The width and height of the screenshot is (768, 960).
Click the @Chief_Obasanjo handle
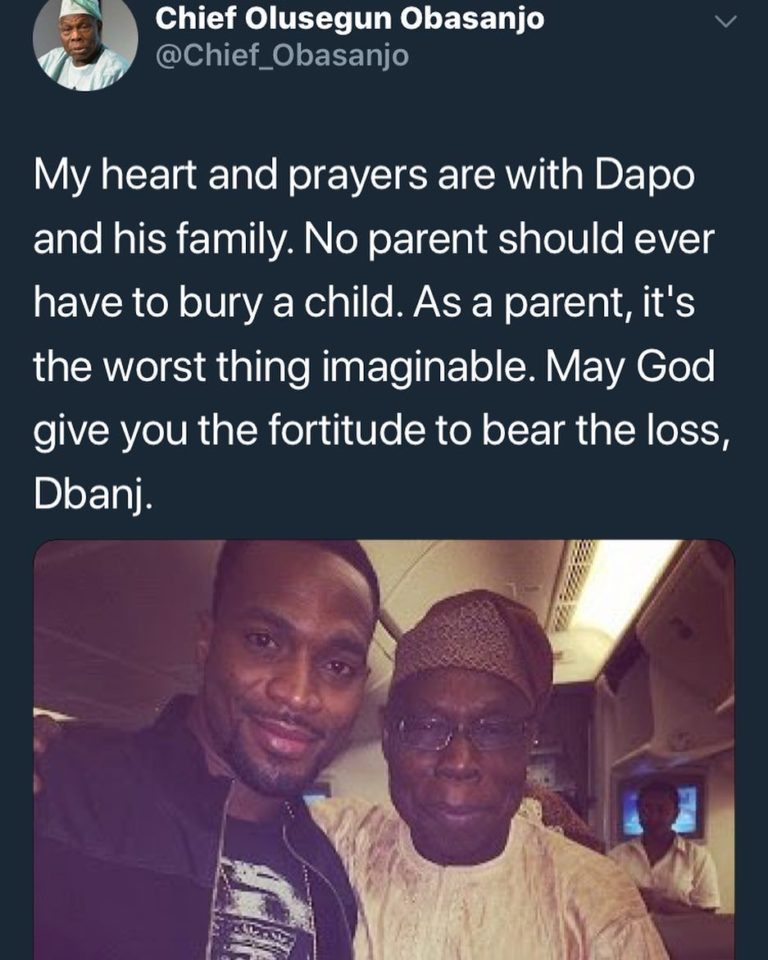[282, 56]
